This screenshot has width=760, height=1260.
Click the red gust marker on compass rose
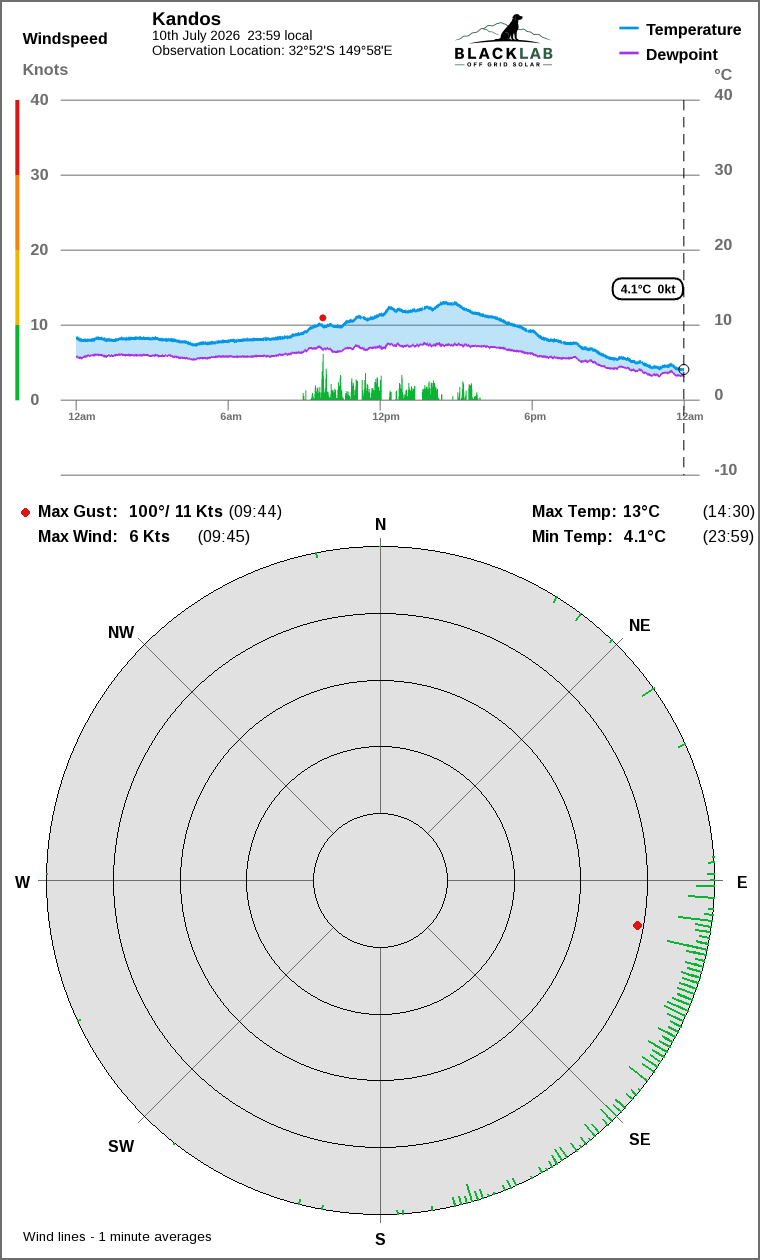(x=637, y=926)
